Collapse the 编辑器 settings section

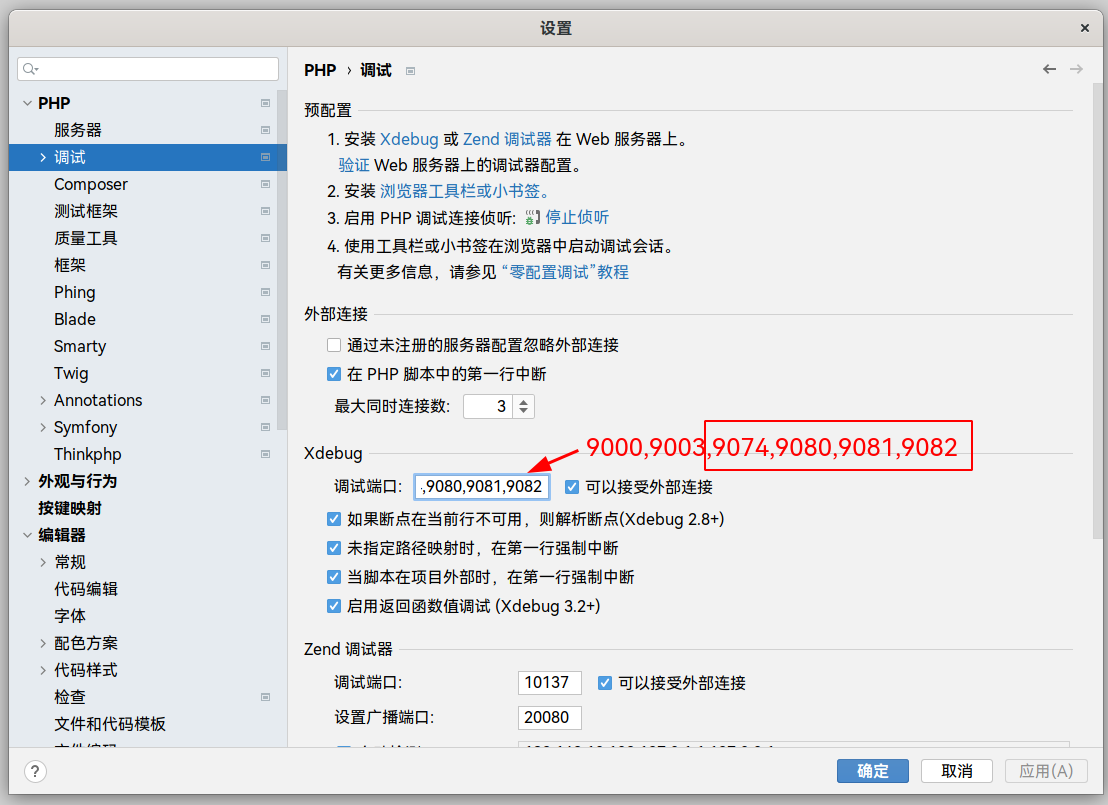27,535
